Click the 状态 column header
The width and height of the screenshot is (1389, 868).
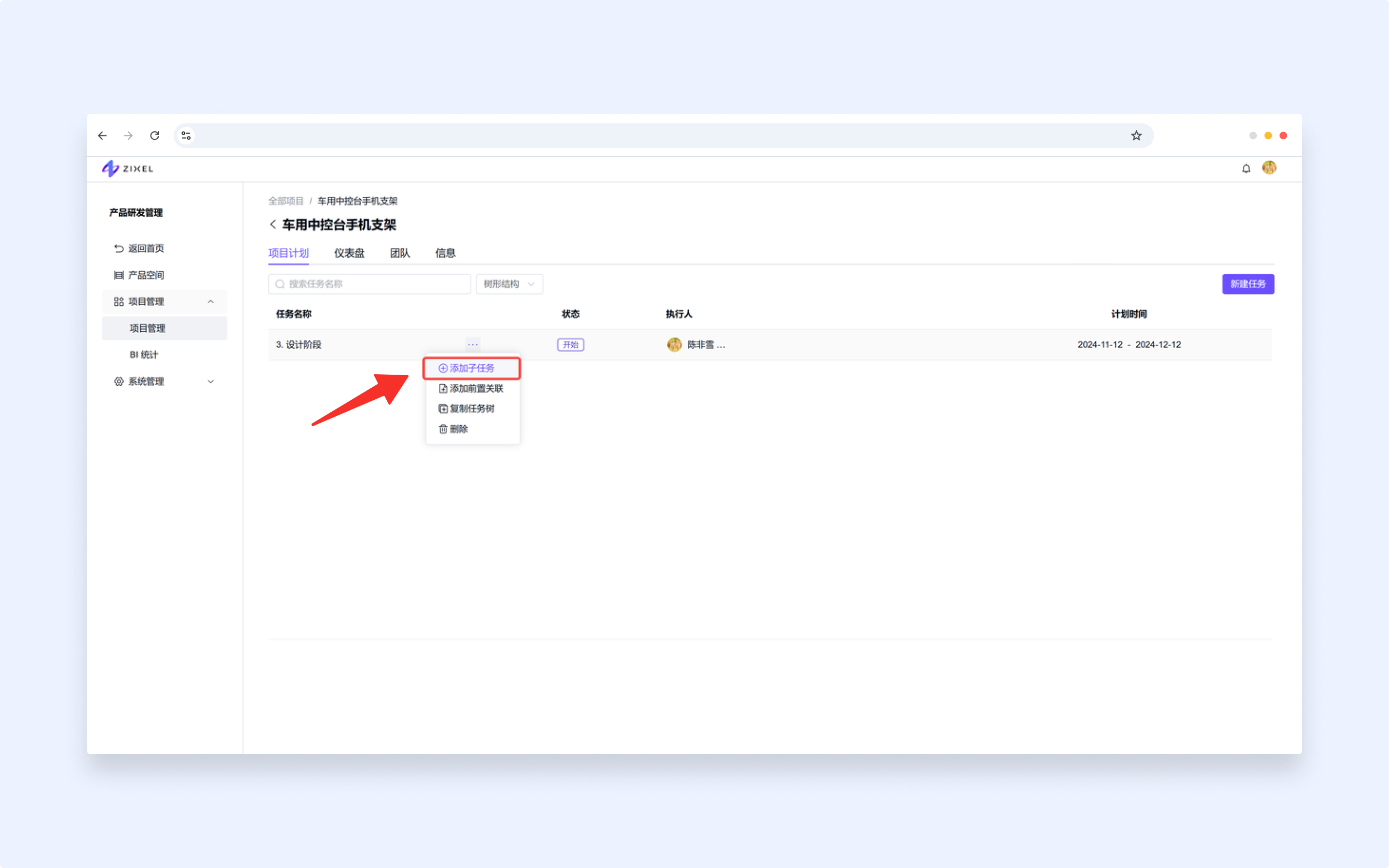(x=571, y=314)
